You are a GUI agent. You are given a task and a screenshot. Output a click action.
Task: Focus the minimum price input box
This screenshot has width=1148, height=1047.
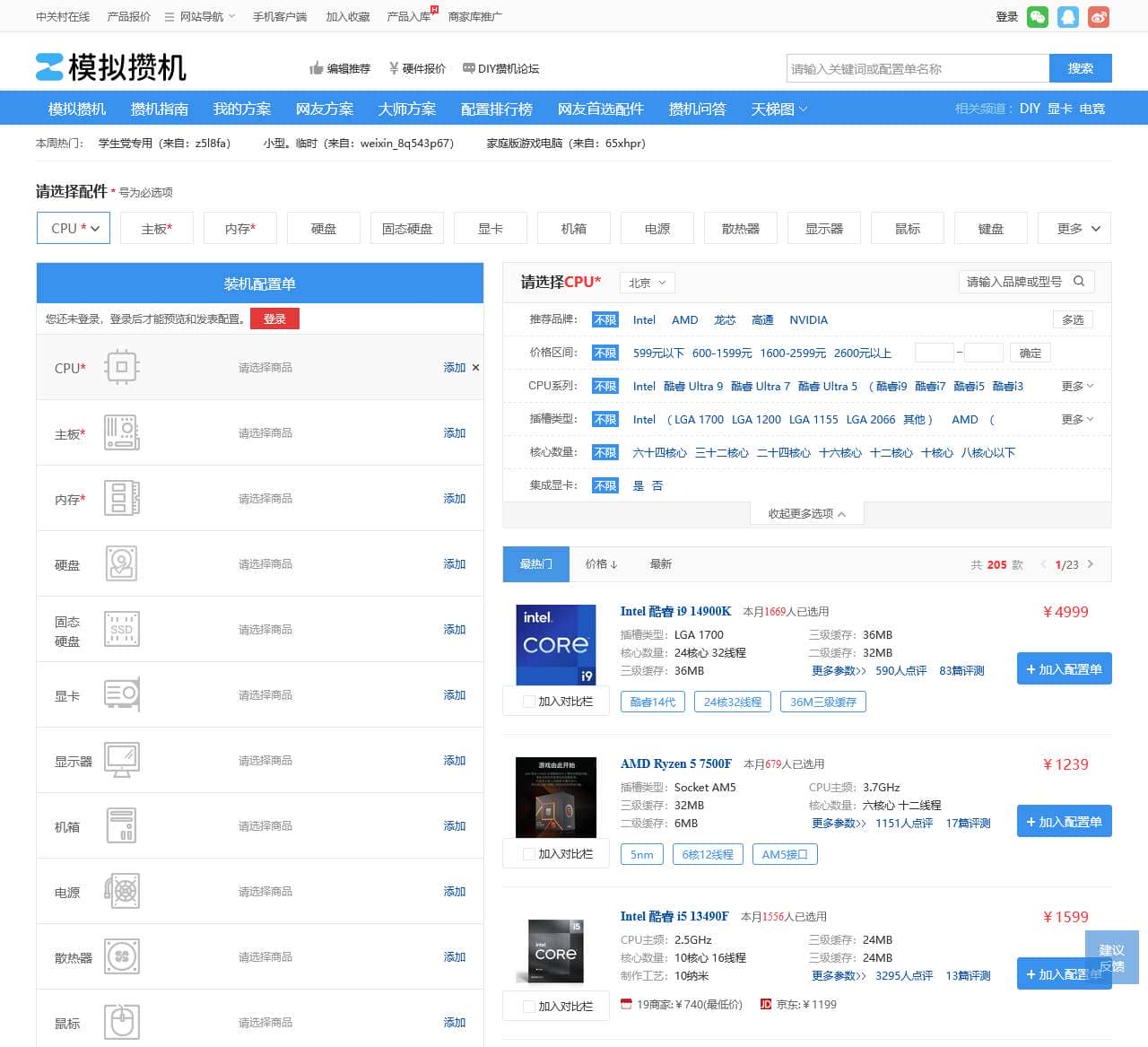point(934,353)
